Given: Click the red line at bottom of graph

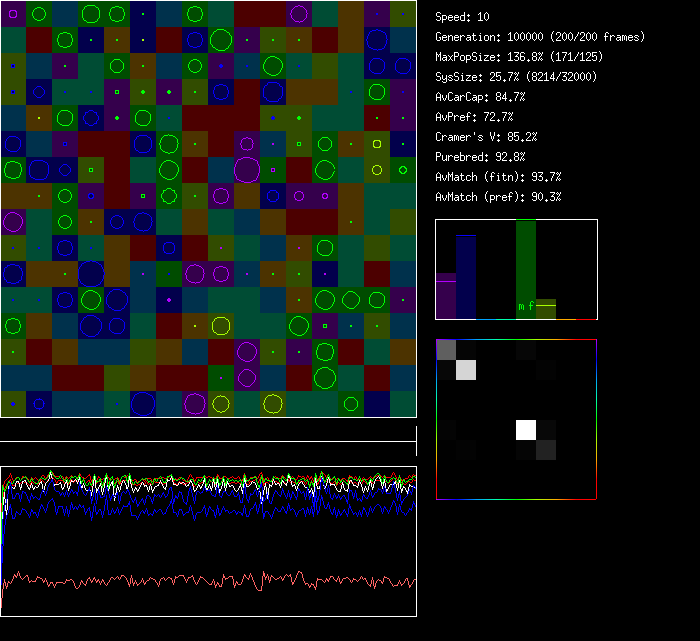Looking at the screenshot, I should tap(200, 581).
